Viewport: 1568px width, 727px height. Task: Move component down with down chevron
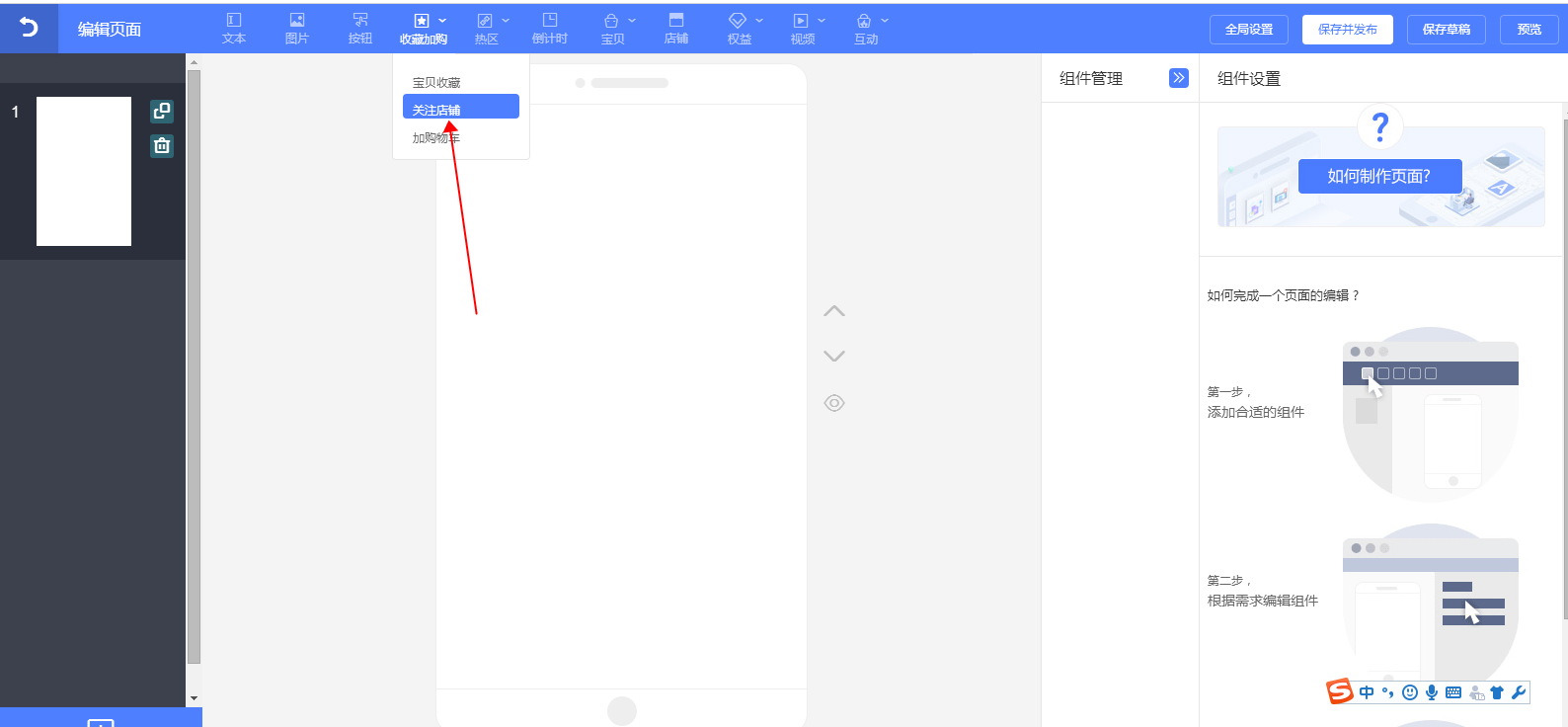point(834,356)
